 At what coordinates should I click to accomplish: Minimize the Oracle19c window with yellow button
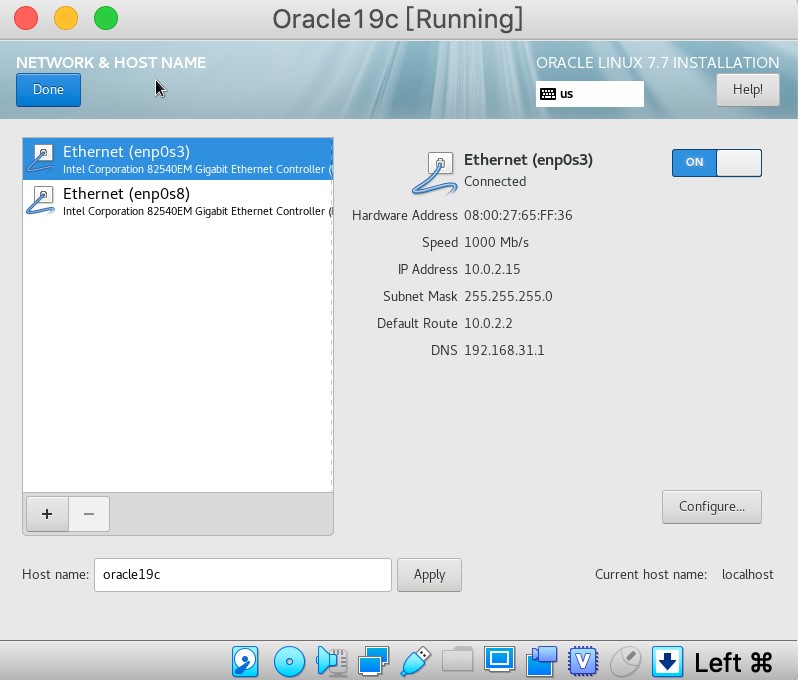[x=66, y=18]
